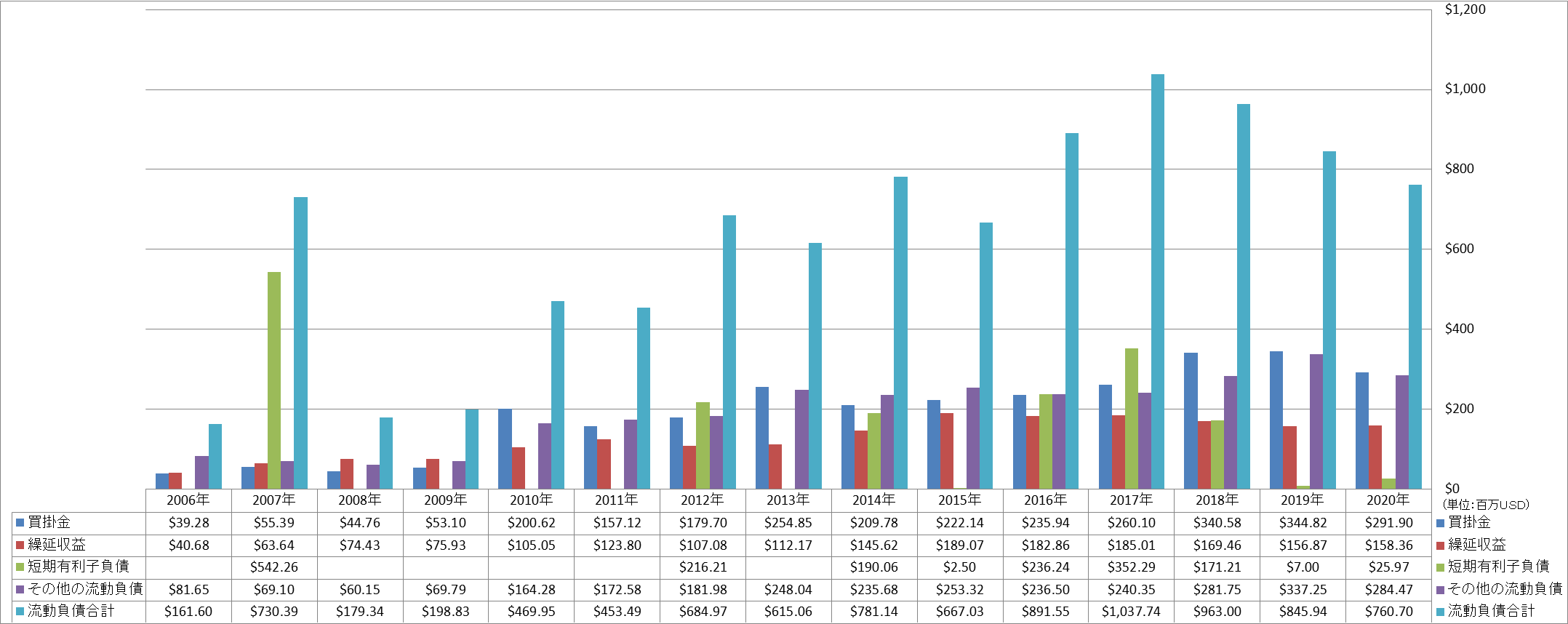Screen dimensions: 1568x624
Task: Select the $25.97 cell for 2020
Action: 1388,567
